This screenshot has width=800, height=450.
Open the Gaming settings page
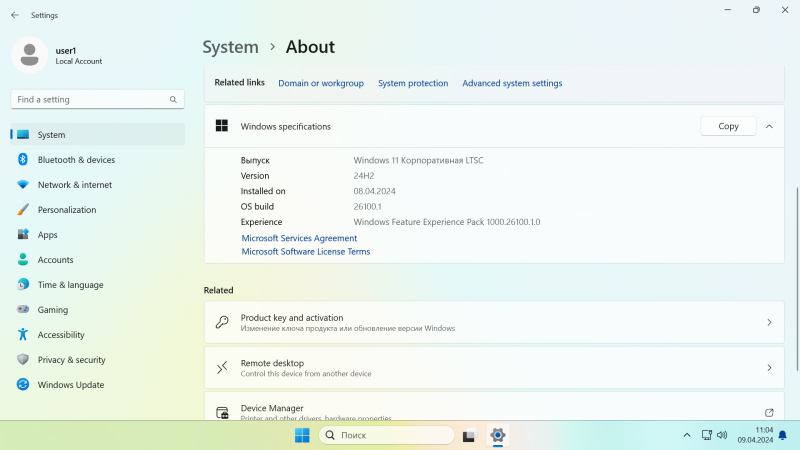[x=97, y=310]
